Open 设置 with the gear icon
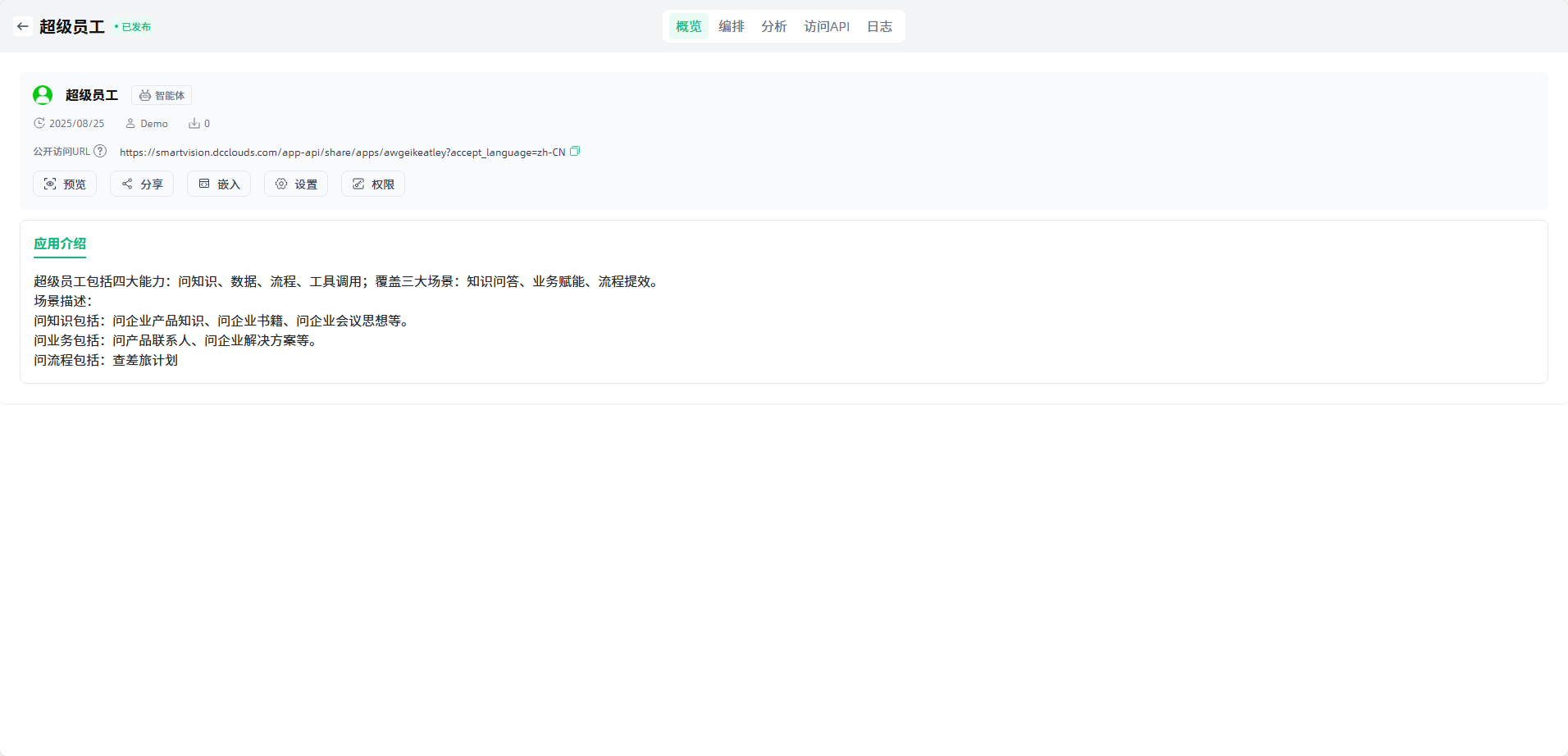 tap(296, 184)
